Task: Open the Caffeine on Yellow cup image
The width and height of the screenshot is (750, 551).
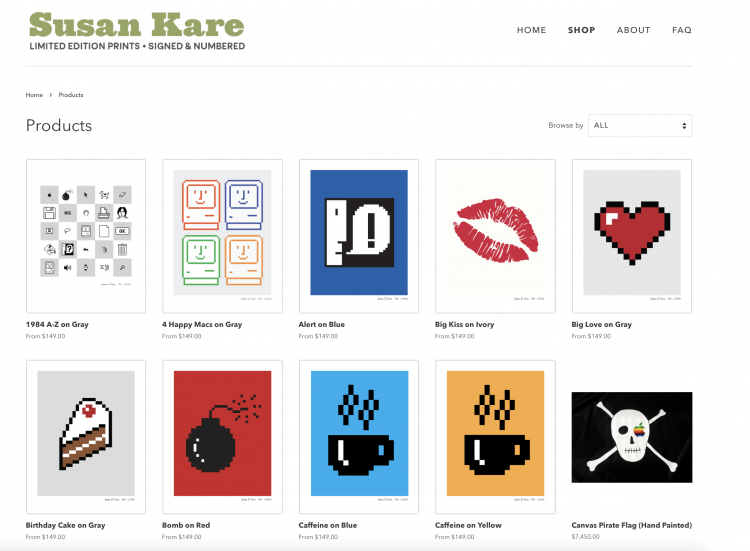Action: (x=496, y=437)
